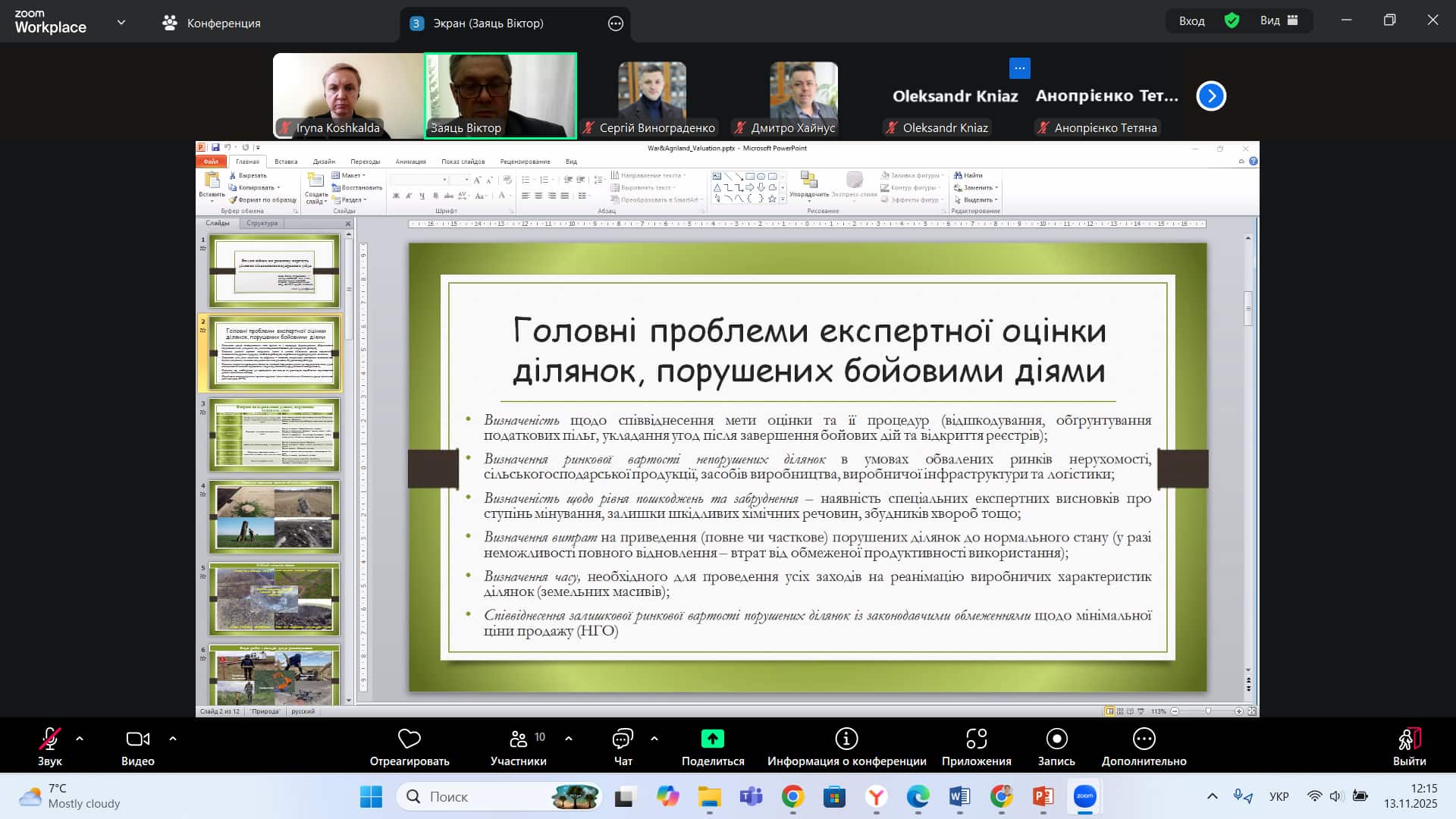Start recording with Запись icon
This screenshot has height=819, width=1456.
point(1056,739)
